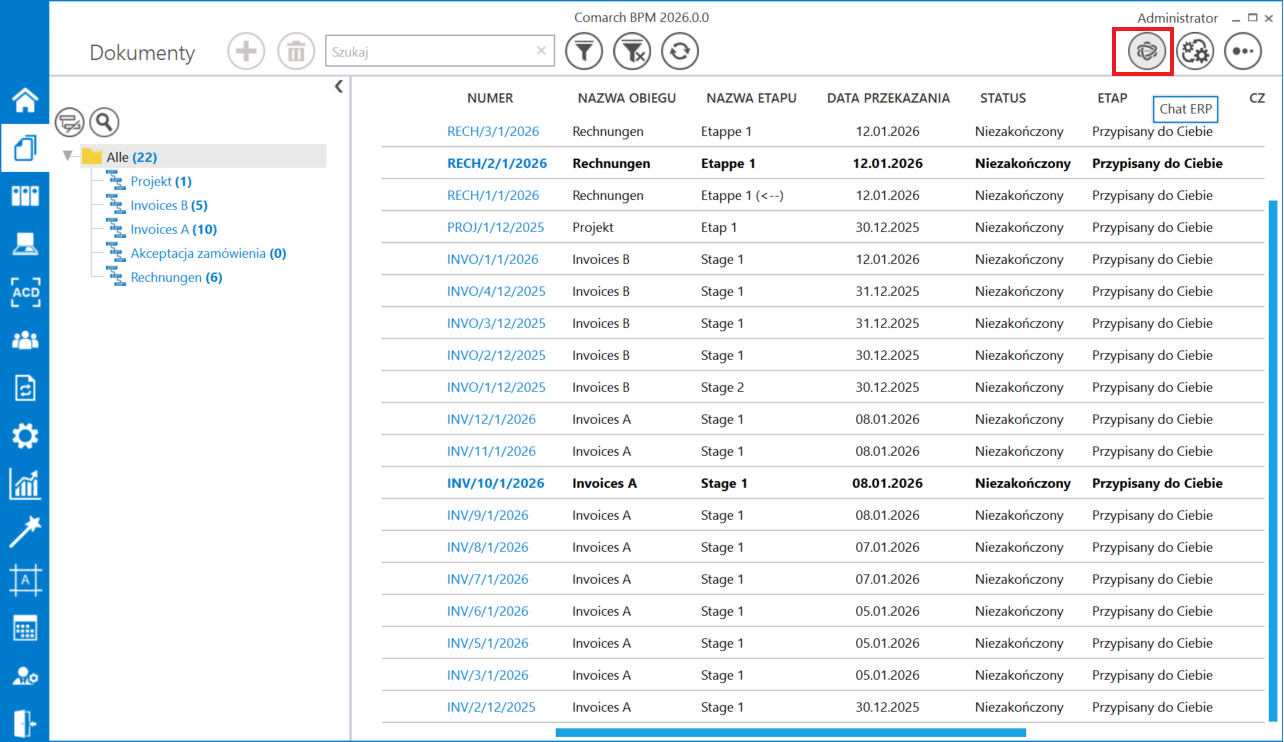
Task: Click the trash delete icon
Action: [295, 51]
